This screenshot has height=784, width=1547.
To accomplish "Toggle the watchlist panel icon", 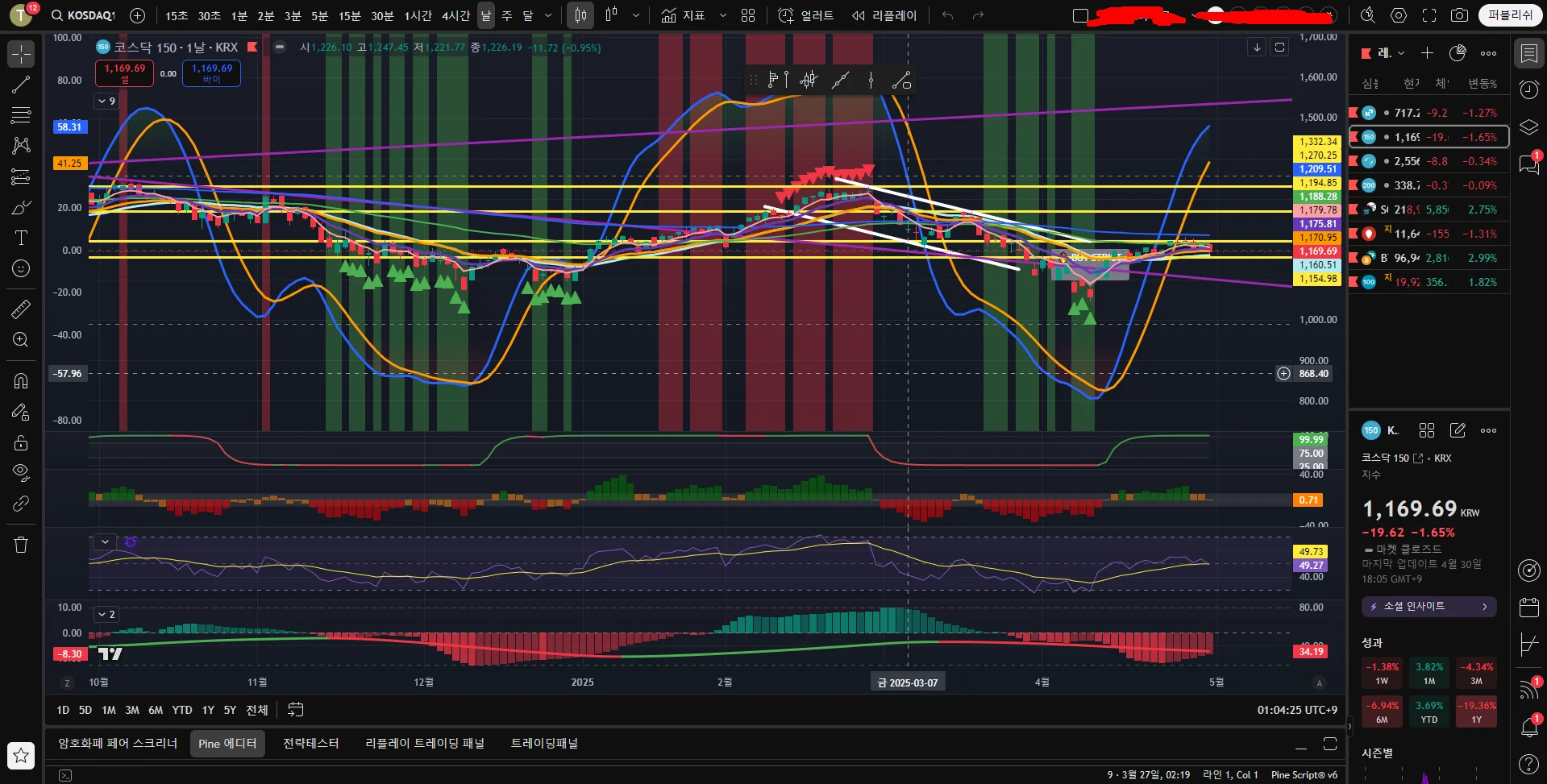I will coord(1529,53).
